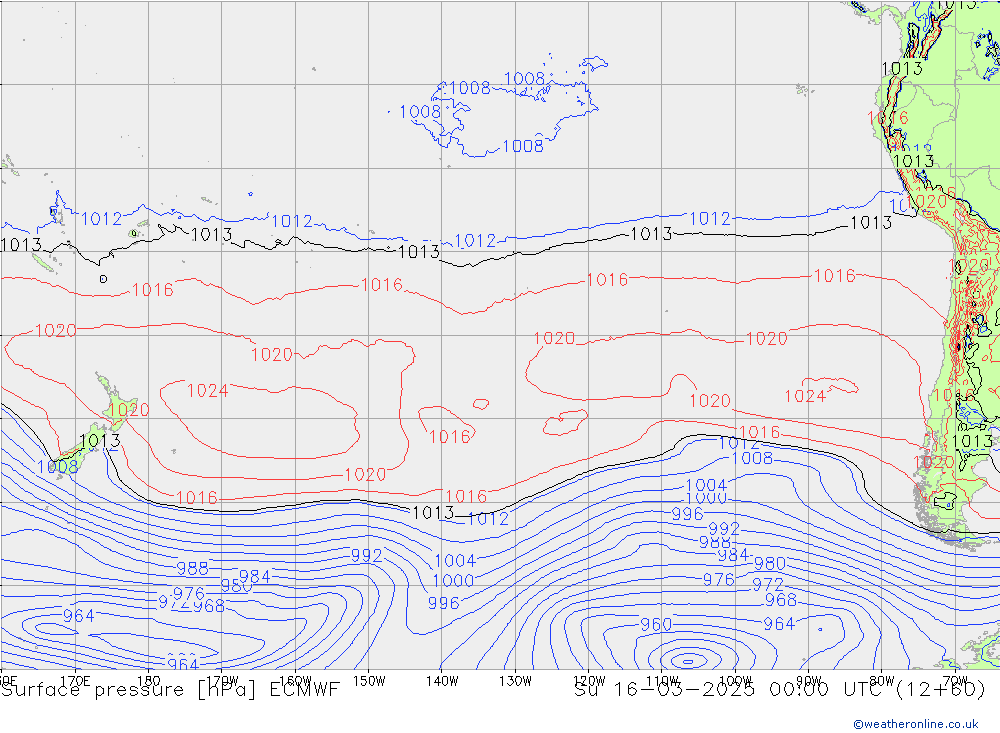Click the black 1013 label on New Zealand

point(99,441)
